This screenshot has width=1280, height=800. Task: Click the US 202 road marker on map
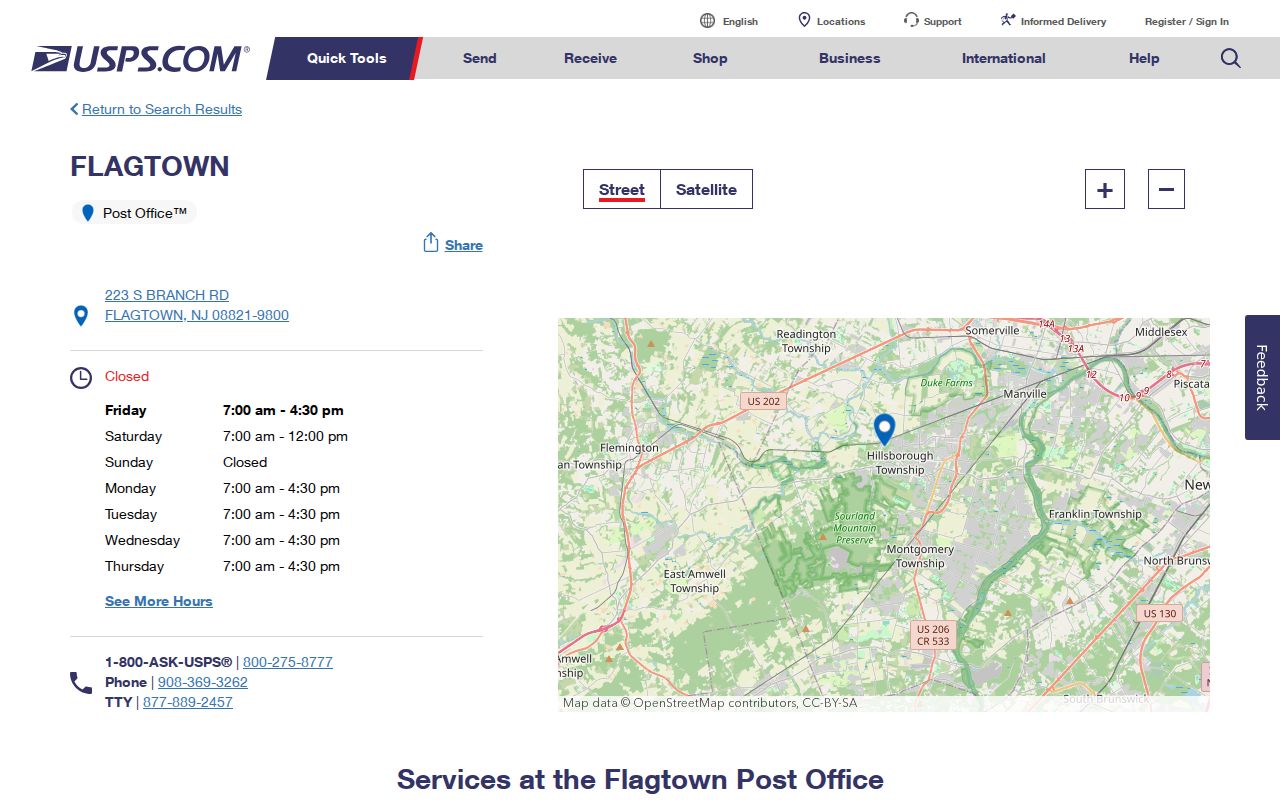[x=763, y=401]
